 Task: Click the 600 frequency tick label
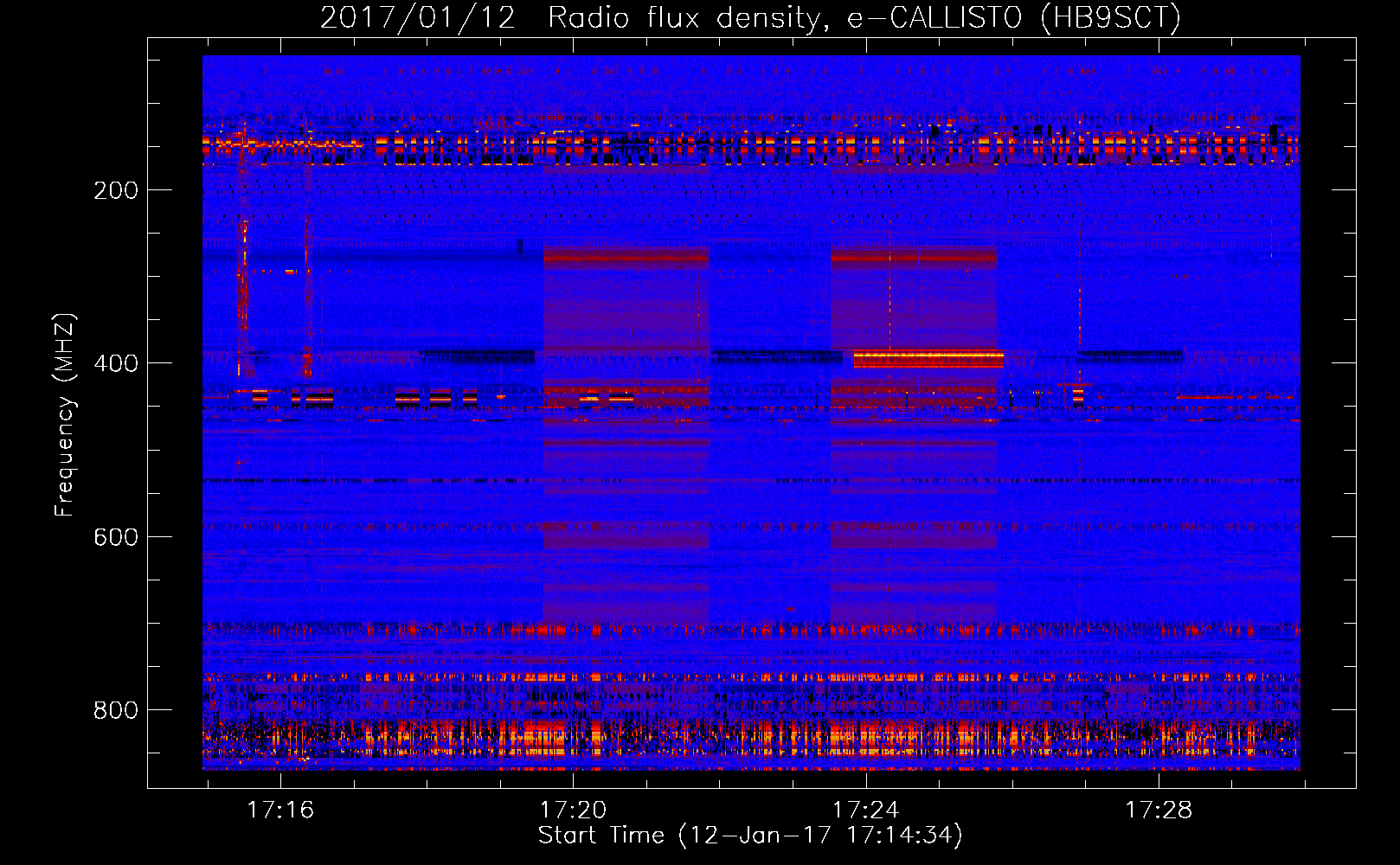click(116, 537)
